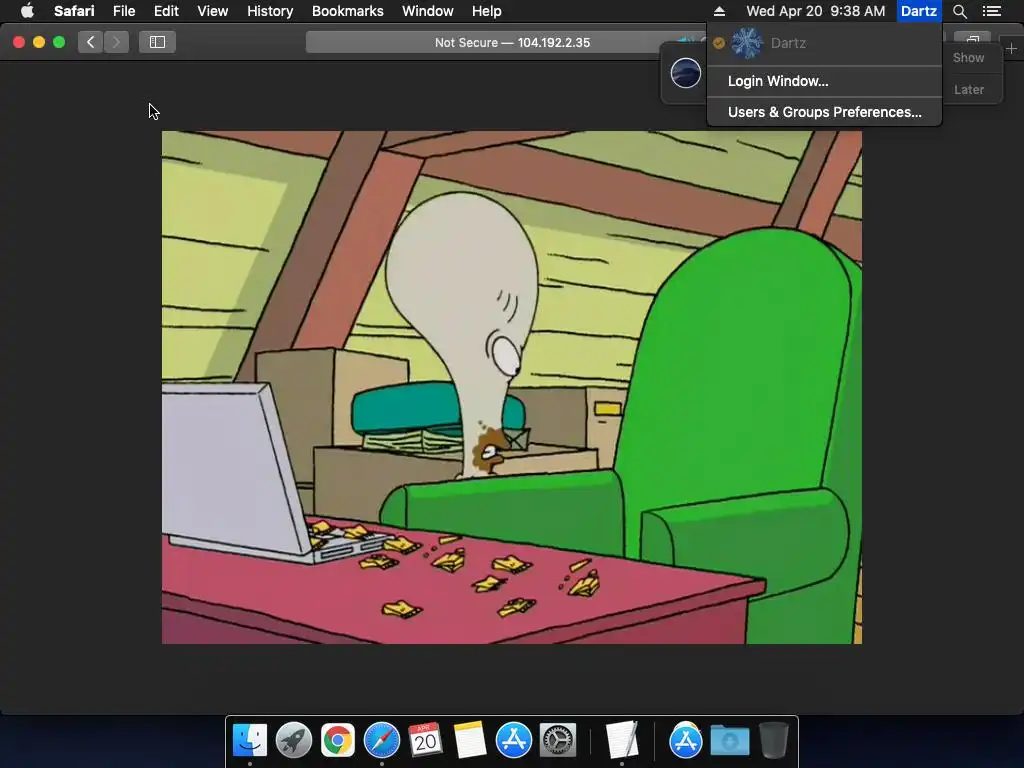Click the Safari address bar
This screenshot has width=1024, height=768.
pos(512,42)
